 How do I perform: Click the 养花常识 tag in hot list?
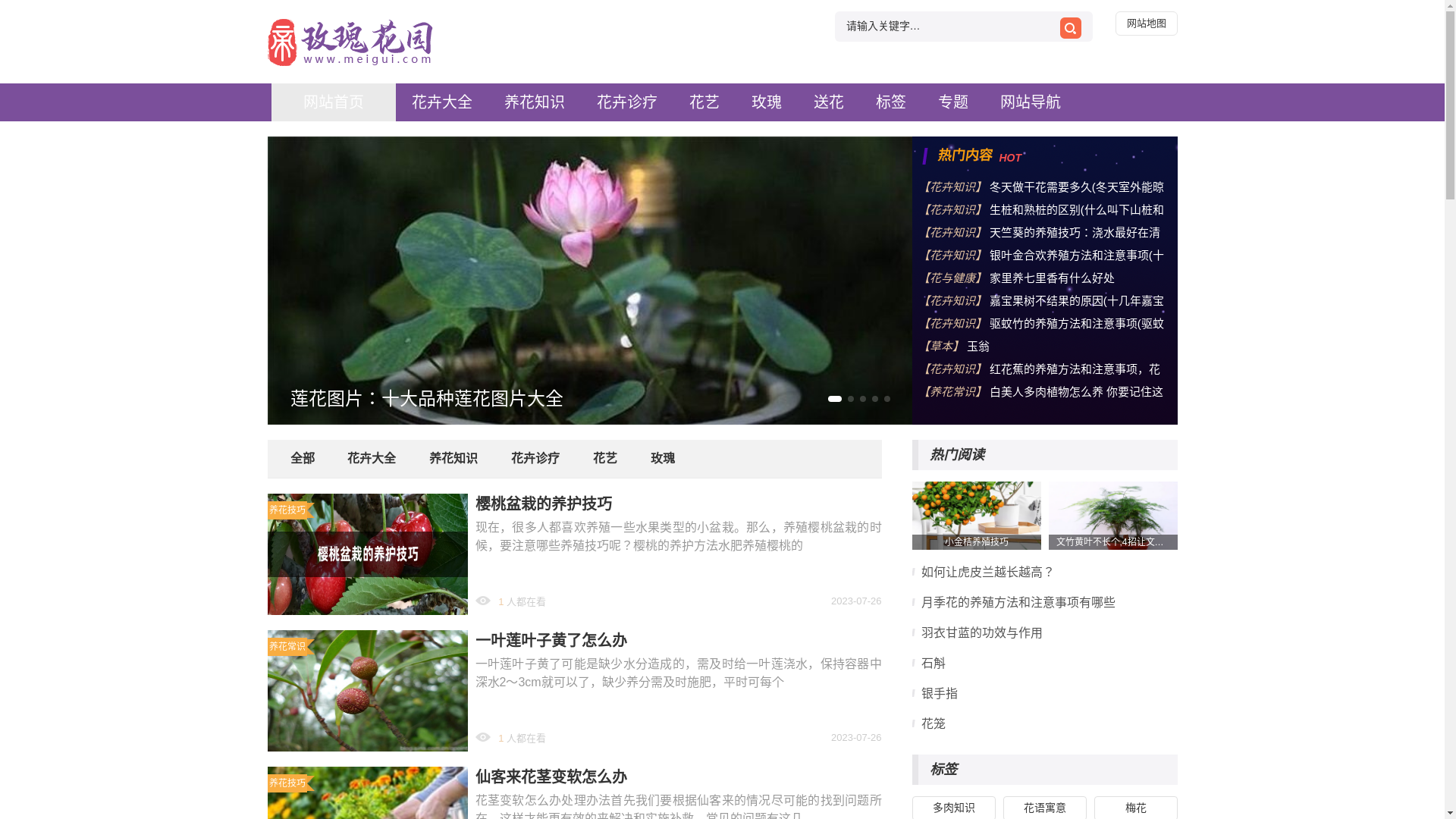point(953,392)
